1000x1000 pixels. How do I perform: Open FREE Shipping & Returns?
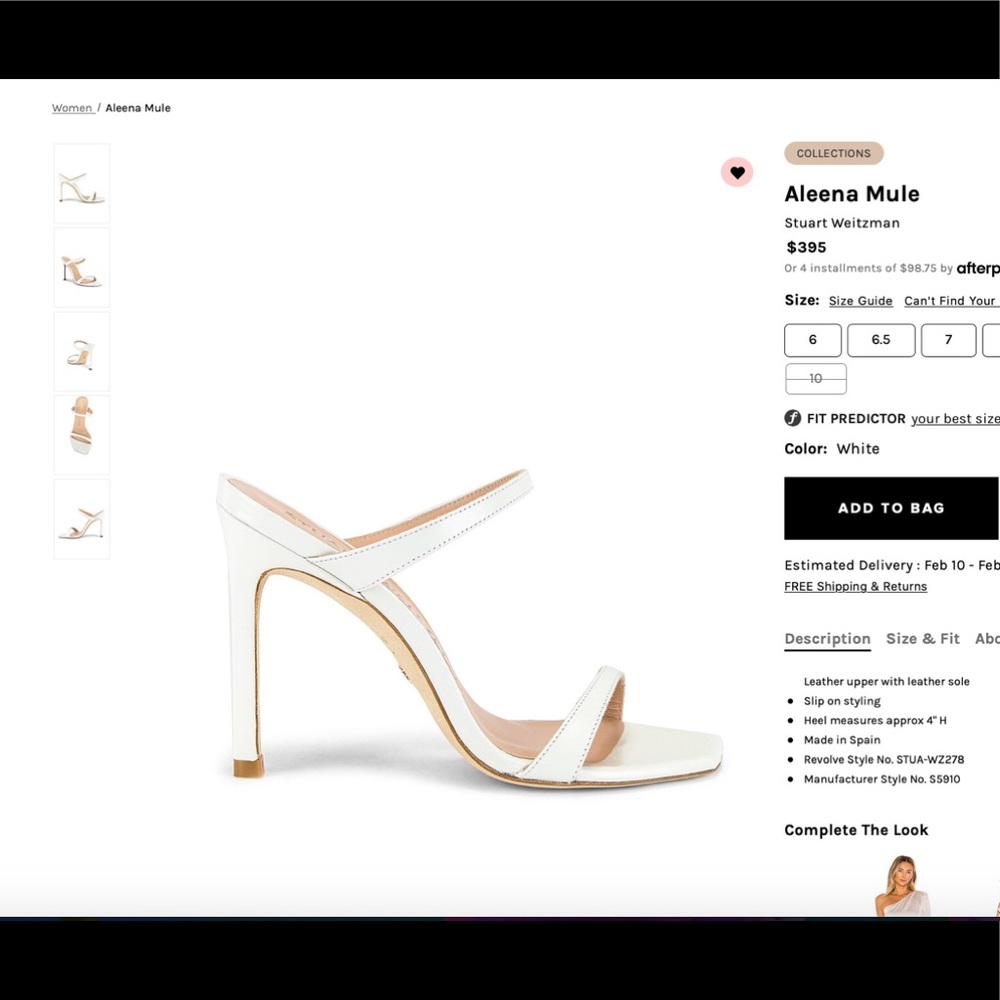(855, 586)
